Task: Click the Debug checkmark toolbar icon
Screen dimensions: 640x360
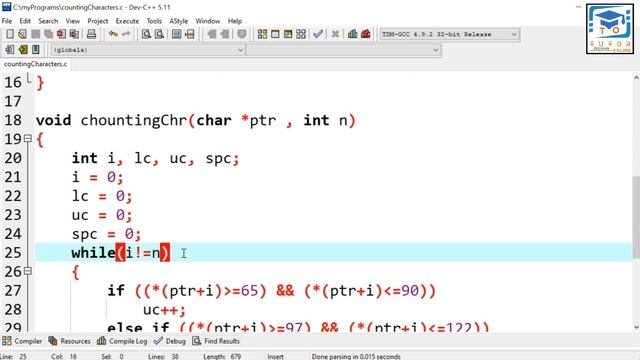Action: pos(318,34)
